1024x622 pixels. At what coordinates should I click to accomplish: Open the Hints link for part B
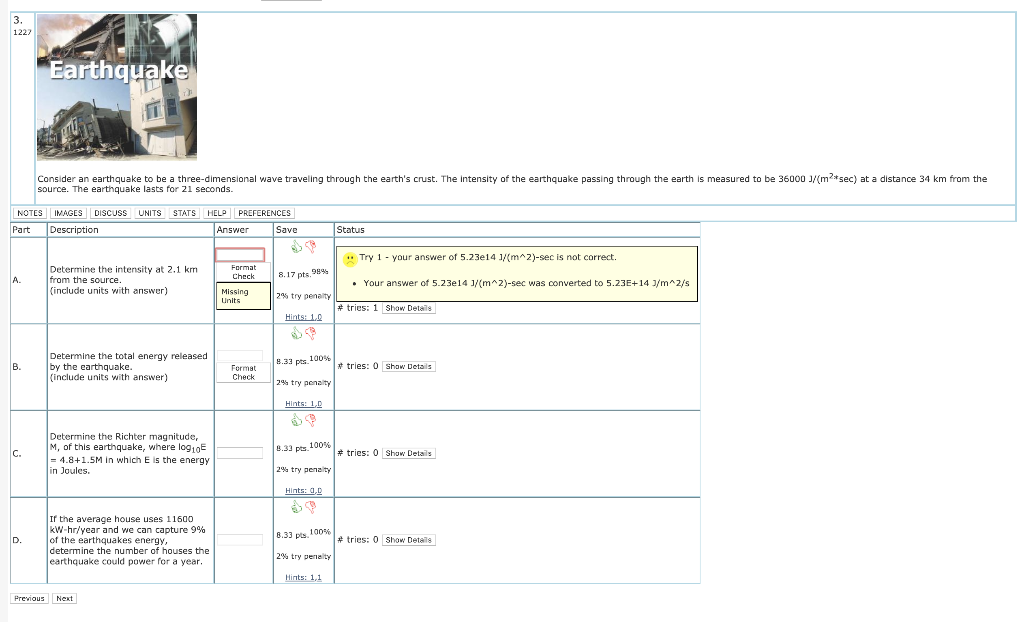pyautogui.click(x=303, y=404)
